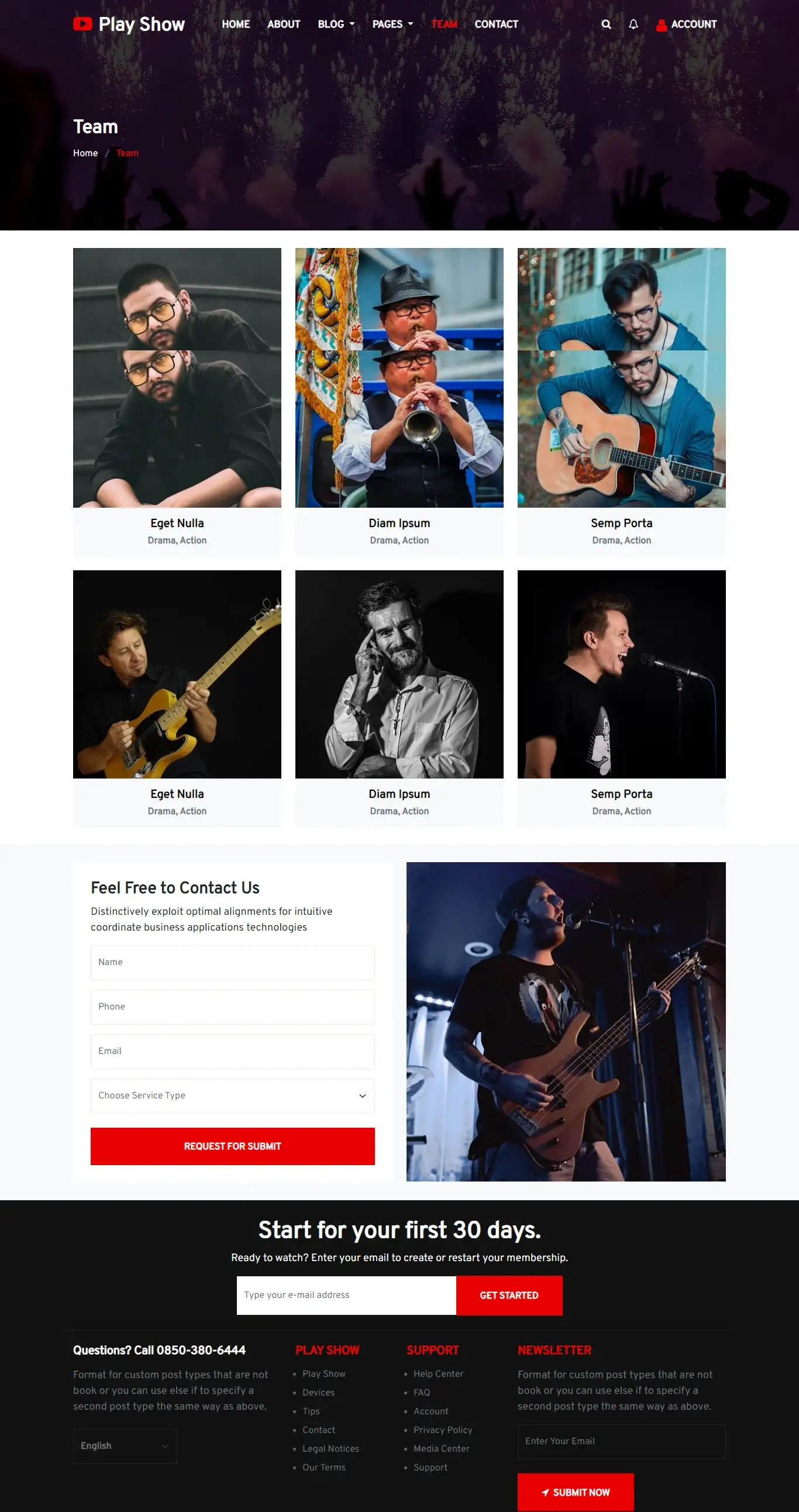
Task: Click the Submit Now paper plane button
Action: [576, 1492]
